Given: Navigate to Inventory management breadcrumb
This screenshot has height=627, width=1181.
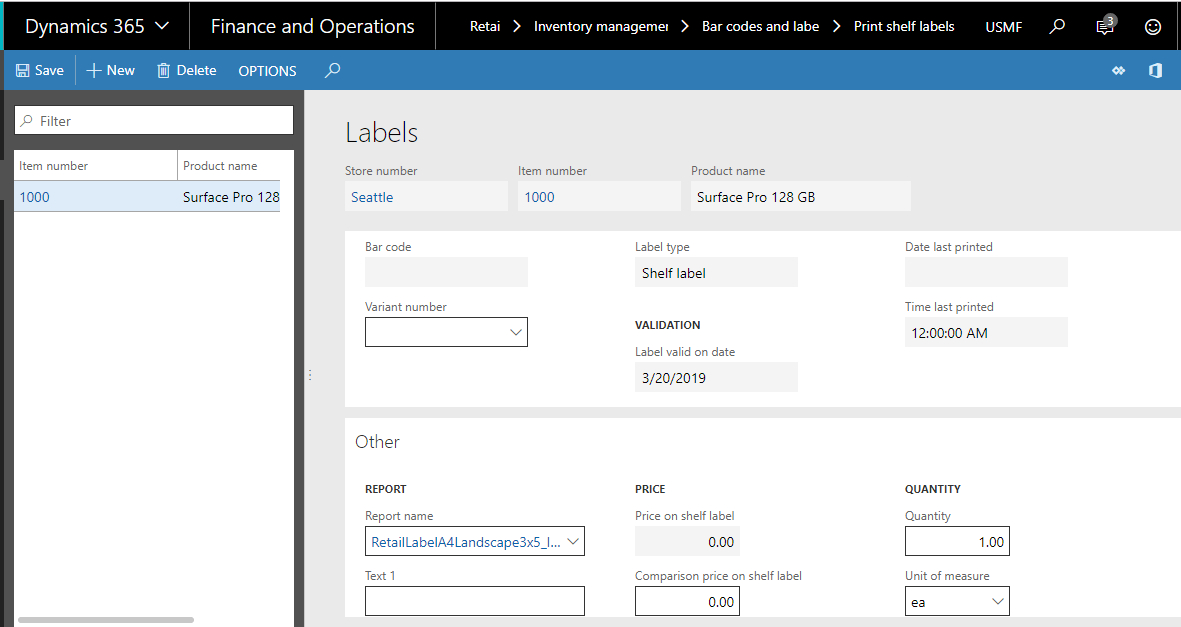Looking at the screenshot, I should point(600,27).
